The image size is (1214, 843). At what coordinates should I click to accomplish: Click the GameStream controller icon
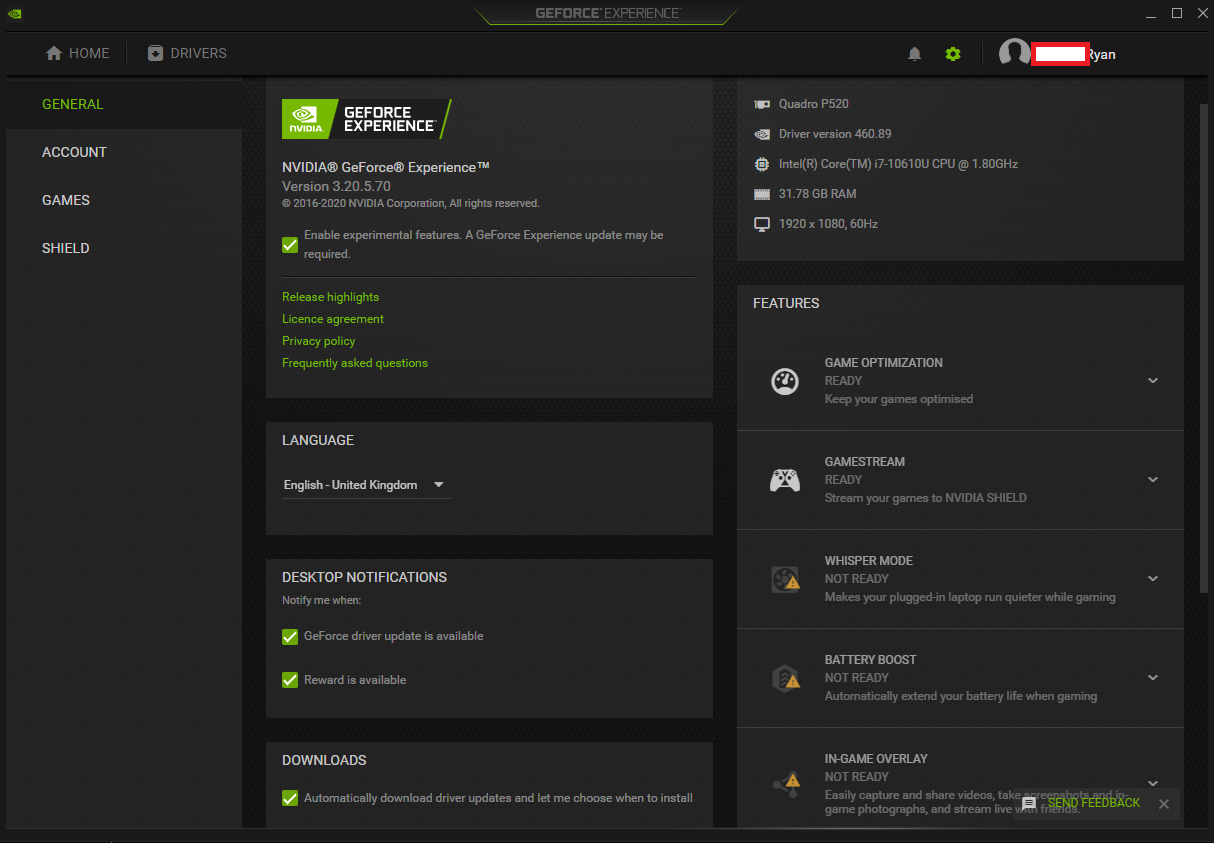(x=785, y=480)
